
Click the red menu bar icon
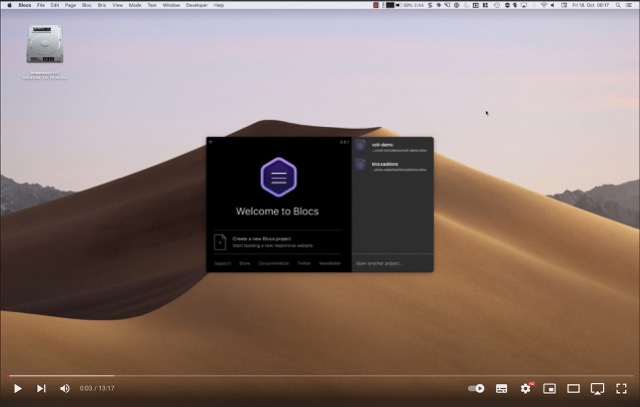click(x=376, y=5)
